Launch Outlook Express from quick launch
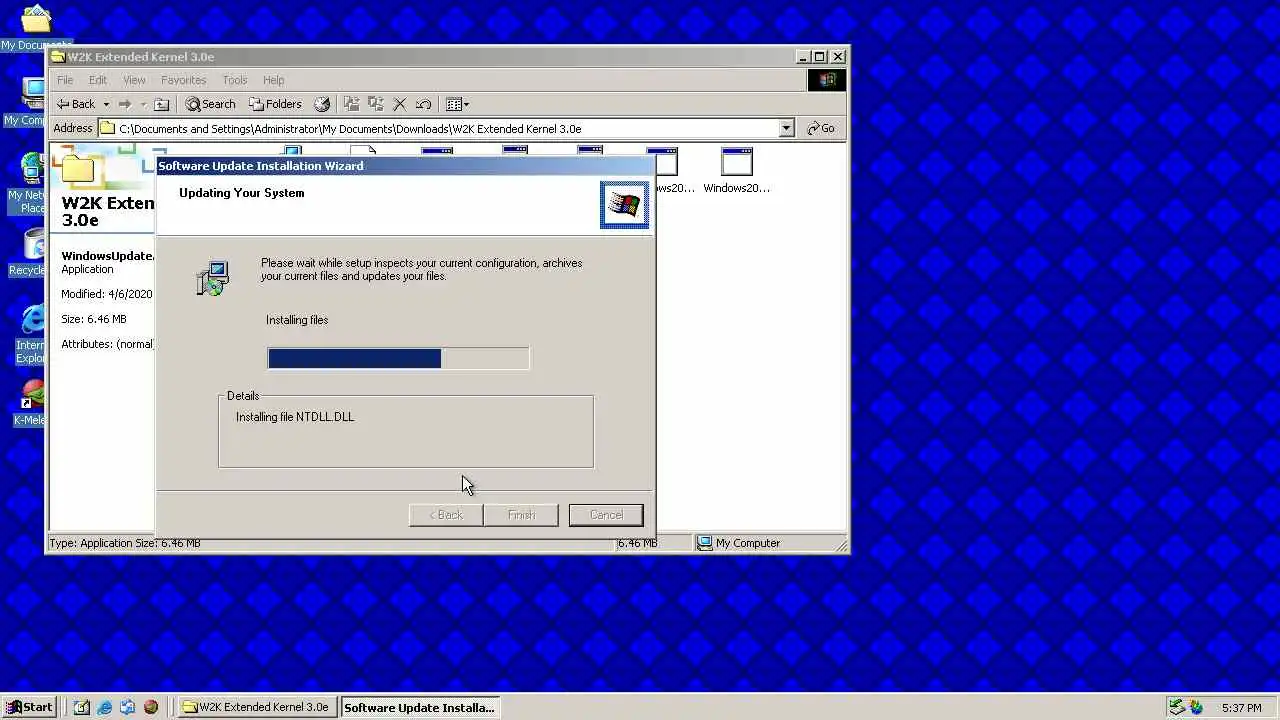 tap(127, 707)
